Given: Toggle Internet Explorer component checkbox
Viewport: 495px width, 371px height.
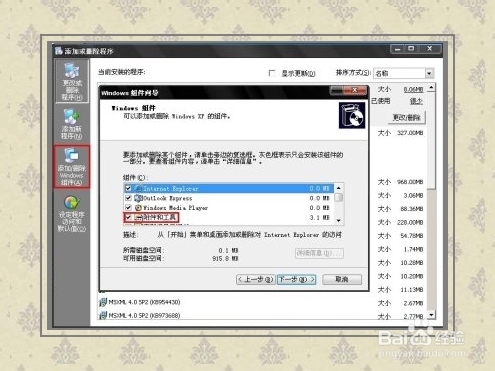Looking at the screenshot, I should click(128, 188).
